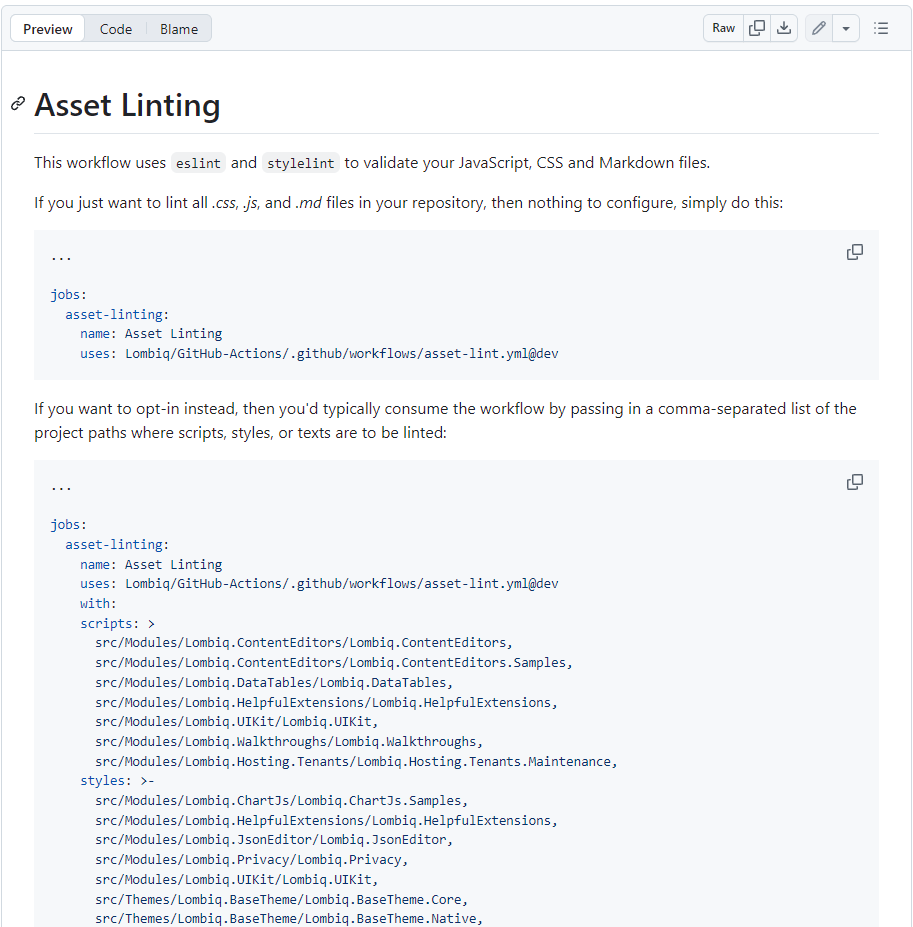
Task: Click the Lombiq.UIKit path under scripts
Action: 237,722
